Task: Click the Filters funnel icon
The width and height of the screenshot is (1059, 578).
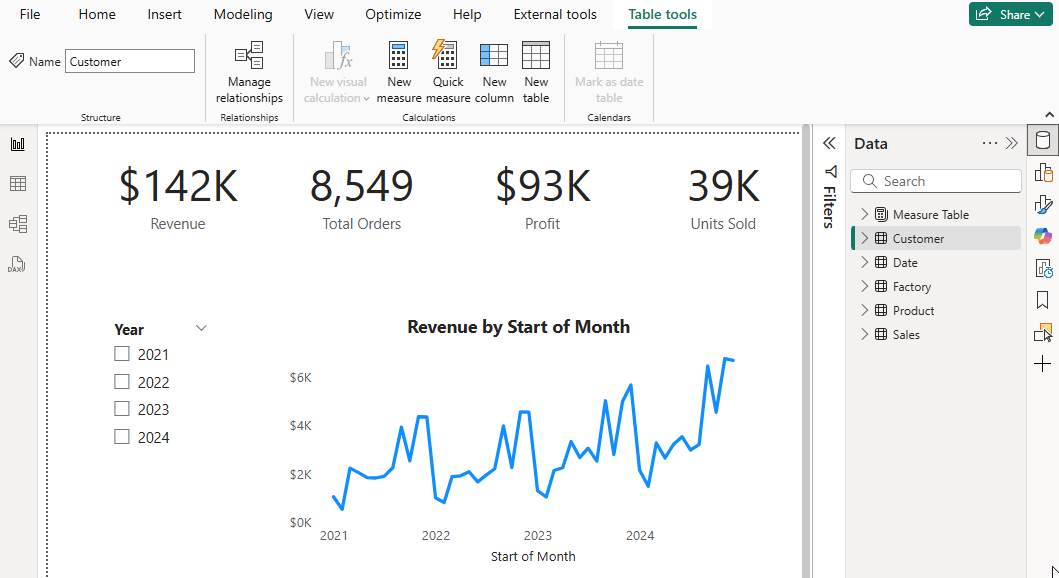Action: click(x=831, y=172)
